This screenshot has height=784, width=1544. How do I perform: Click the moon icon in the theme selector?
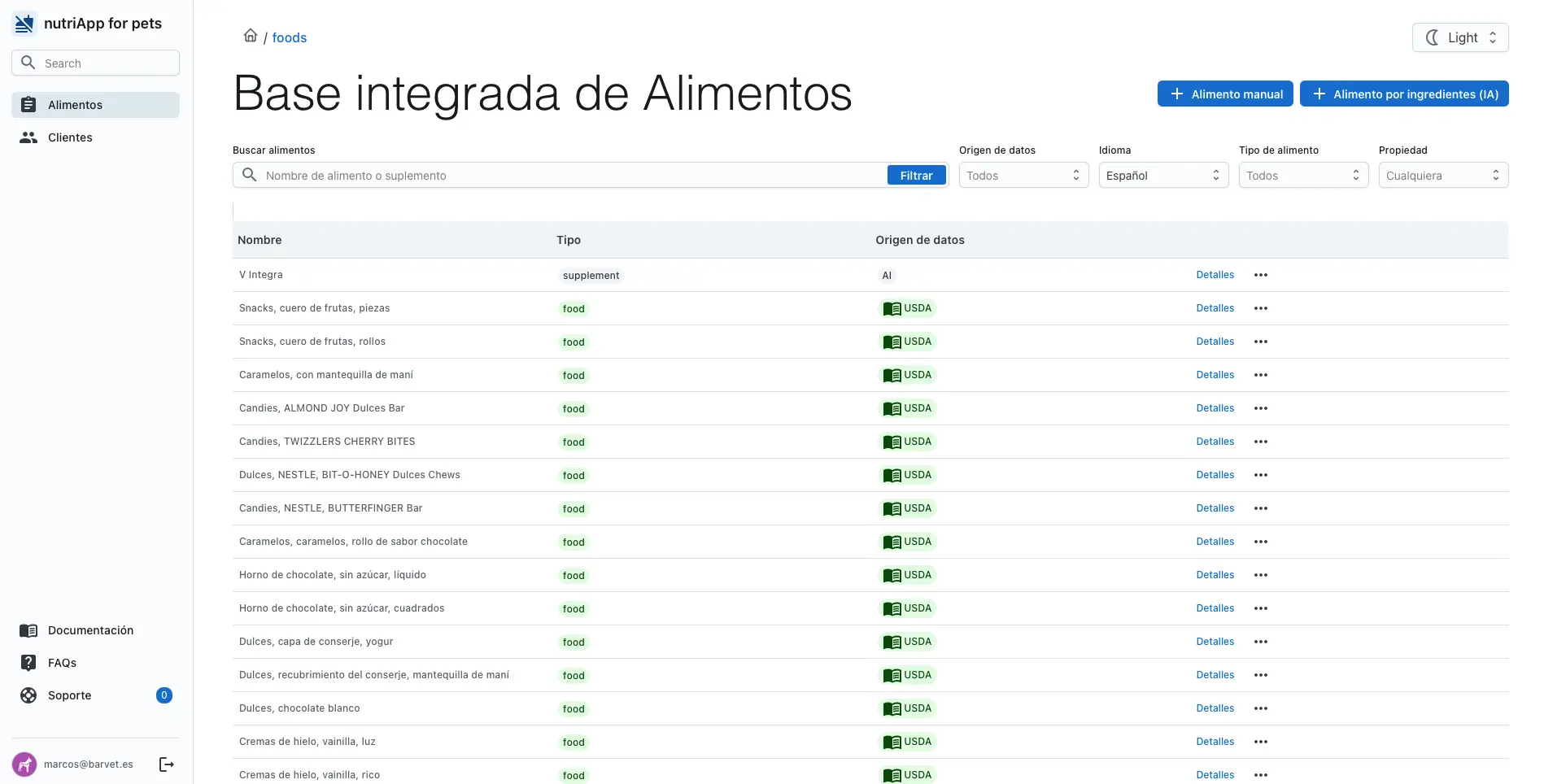point(1433,37)
